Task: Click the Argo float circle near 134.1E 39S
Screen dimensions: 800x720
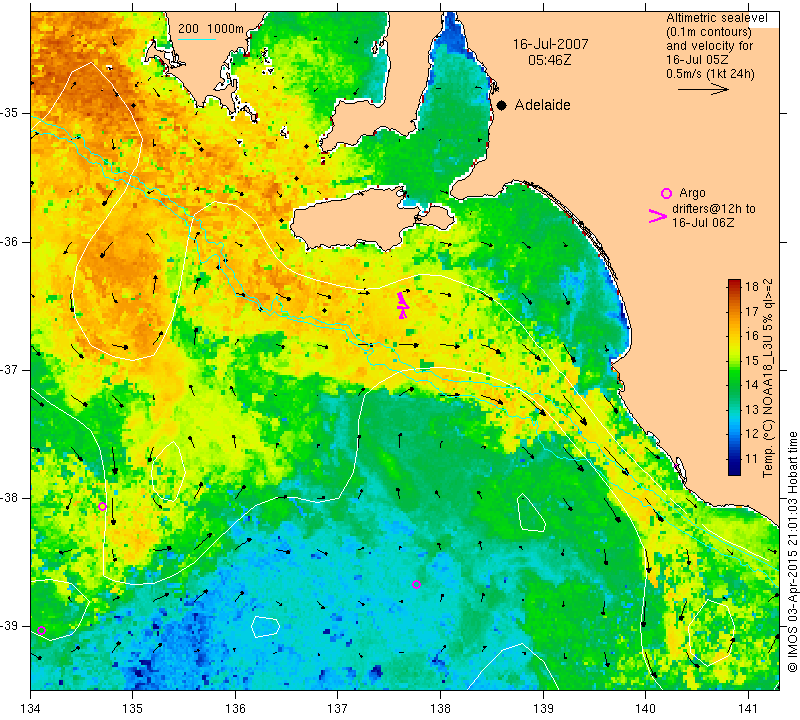Action: 42,631
